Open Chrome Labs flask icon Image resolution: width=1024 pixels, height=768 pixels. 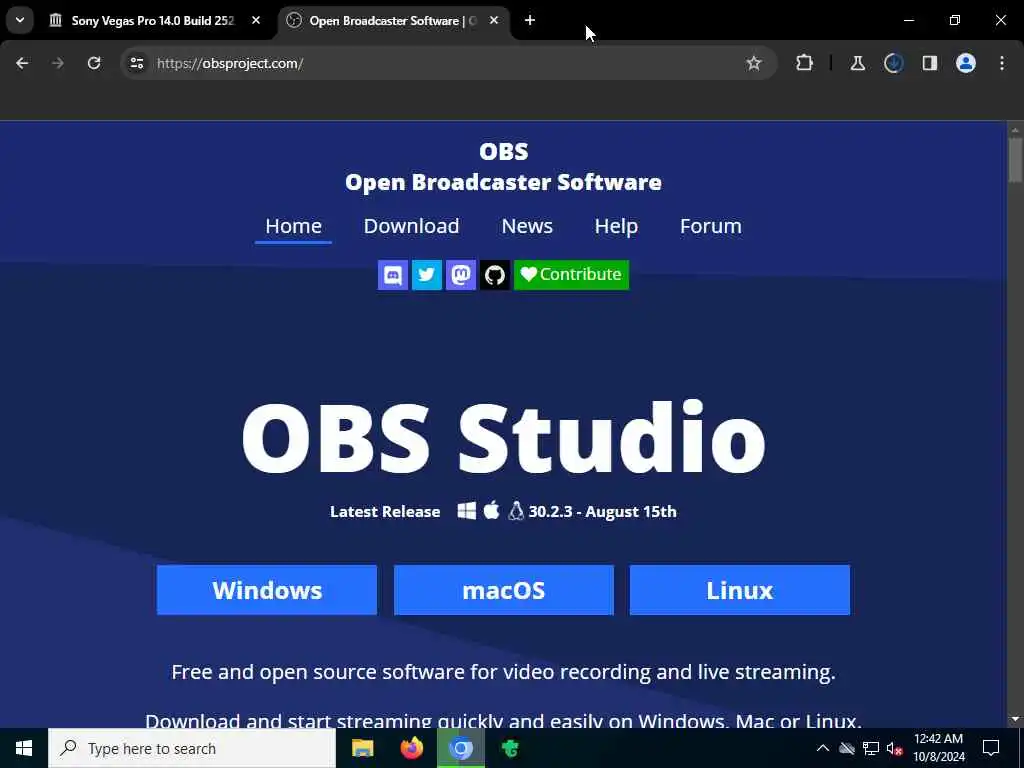pos(857,63)
